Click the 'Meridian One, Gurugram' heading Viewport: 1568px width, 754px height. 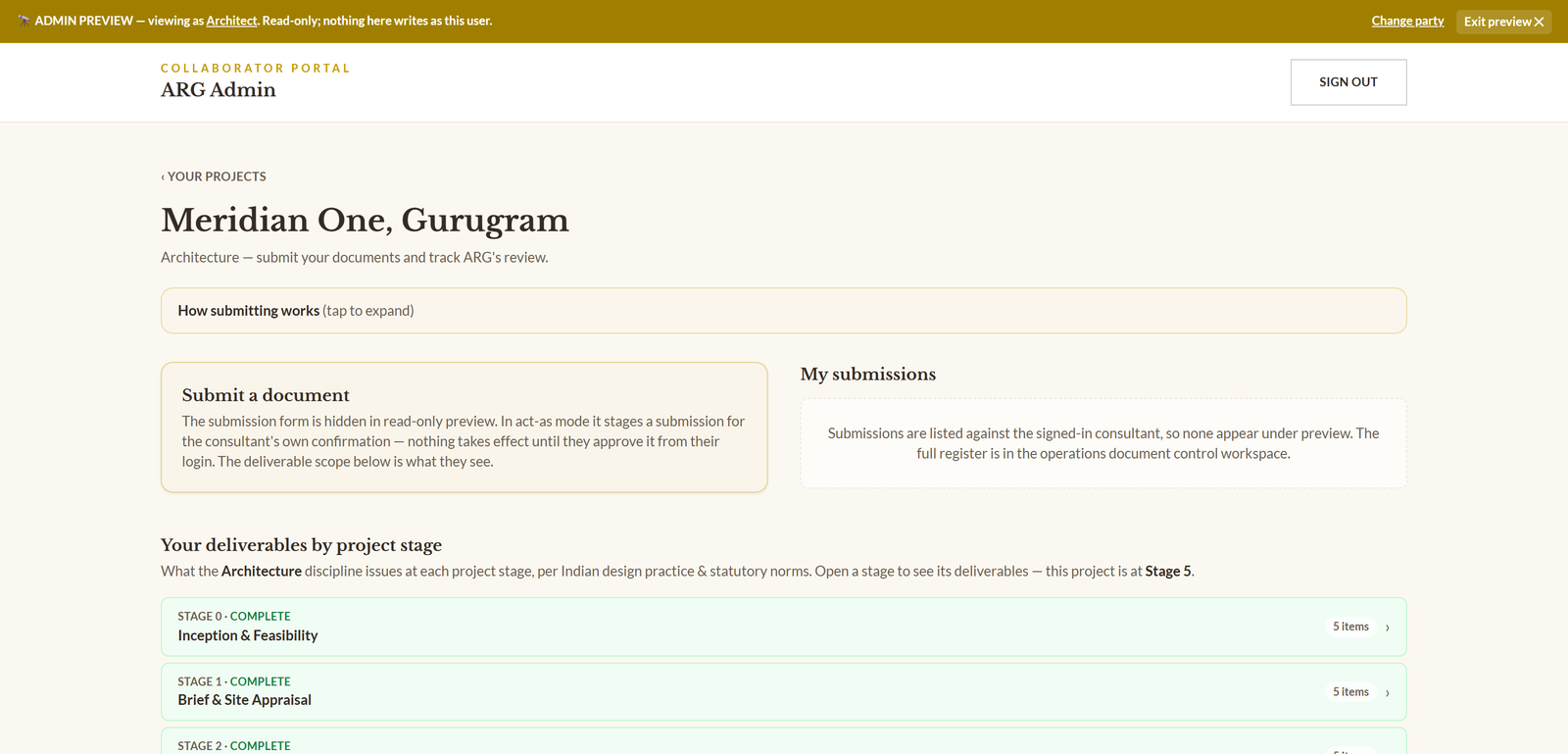365,220
